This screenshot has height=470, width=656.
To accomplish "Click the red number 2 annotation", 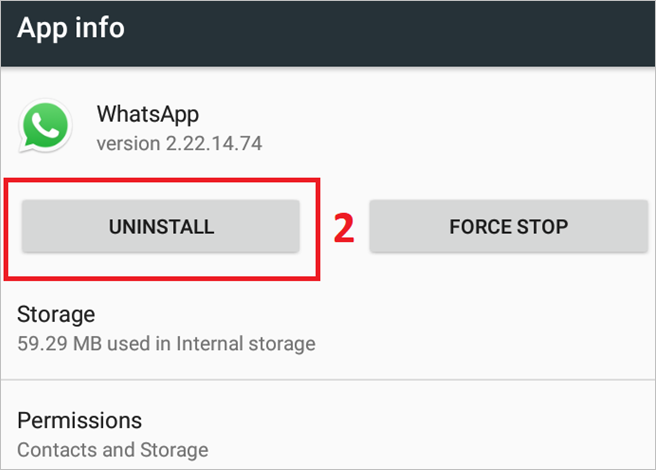I will [x=343, y=228].
